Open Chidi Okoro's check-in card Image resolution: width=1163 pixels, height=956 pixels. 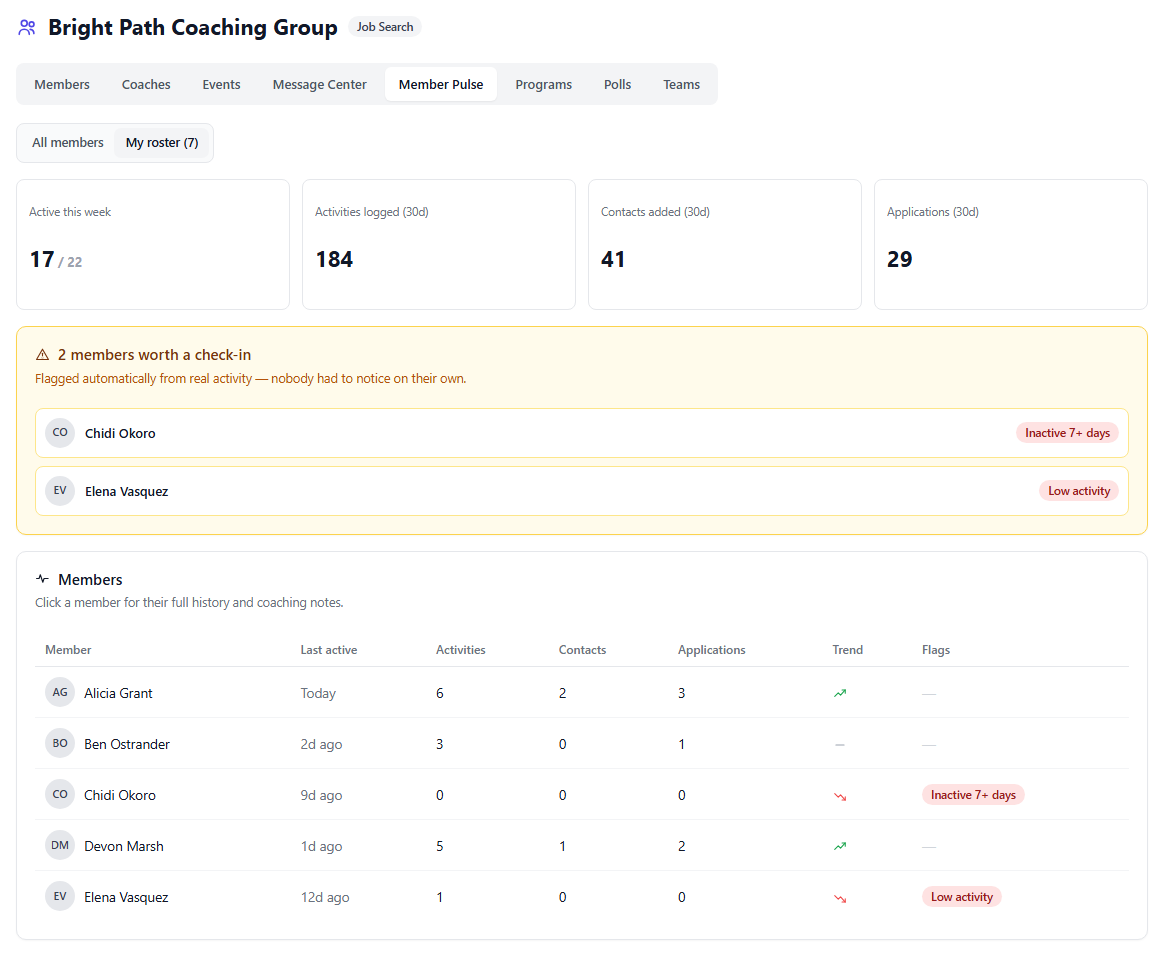[582, 432]
